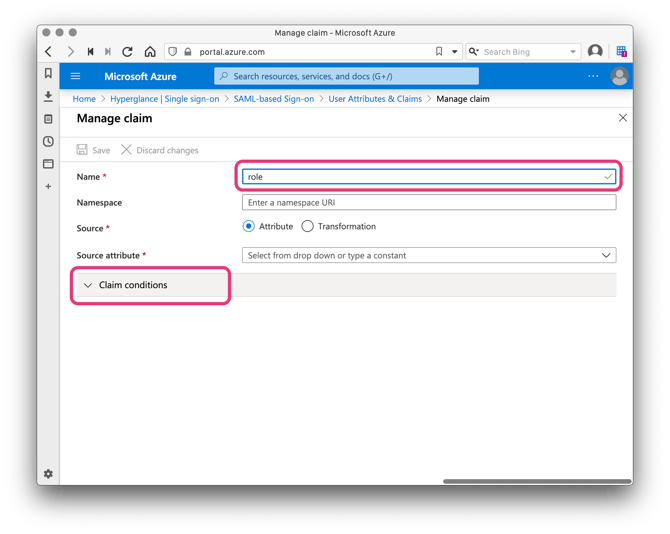Click the sidebar settings gear icon
Screen dimensions: 670x534
(x=48, y=474)
